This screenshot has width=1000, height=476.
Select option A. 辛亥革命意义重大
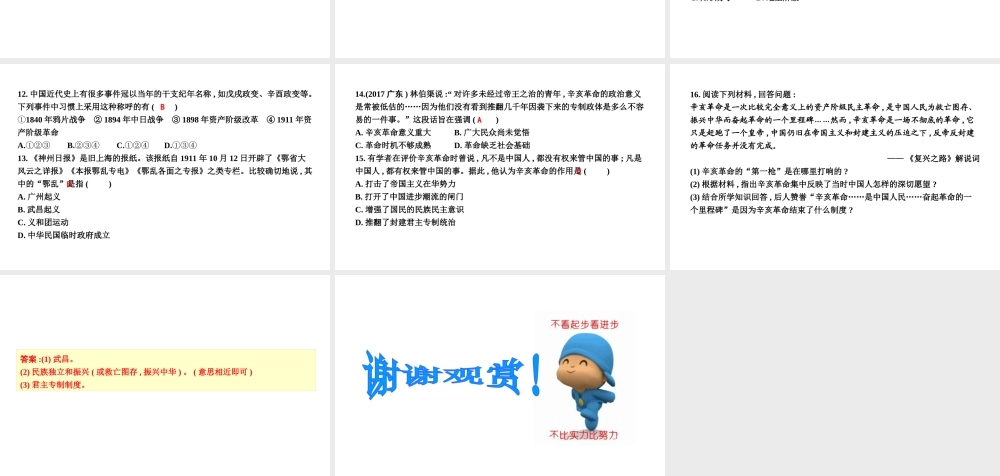point(393,132)
